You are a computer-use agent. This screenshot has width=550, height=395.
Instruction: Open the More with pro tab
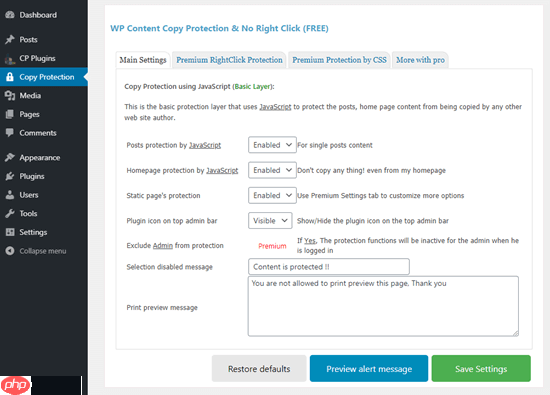(420, 60)
